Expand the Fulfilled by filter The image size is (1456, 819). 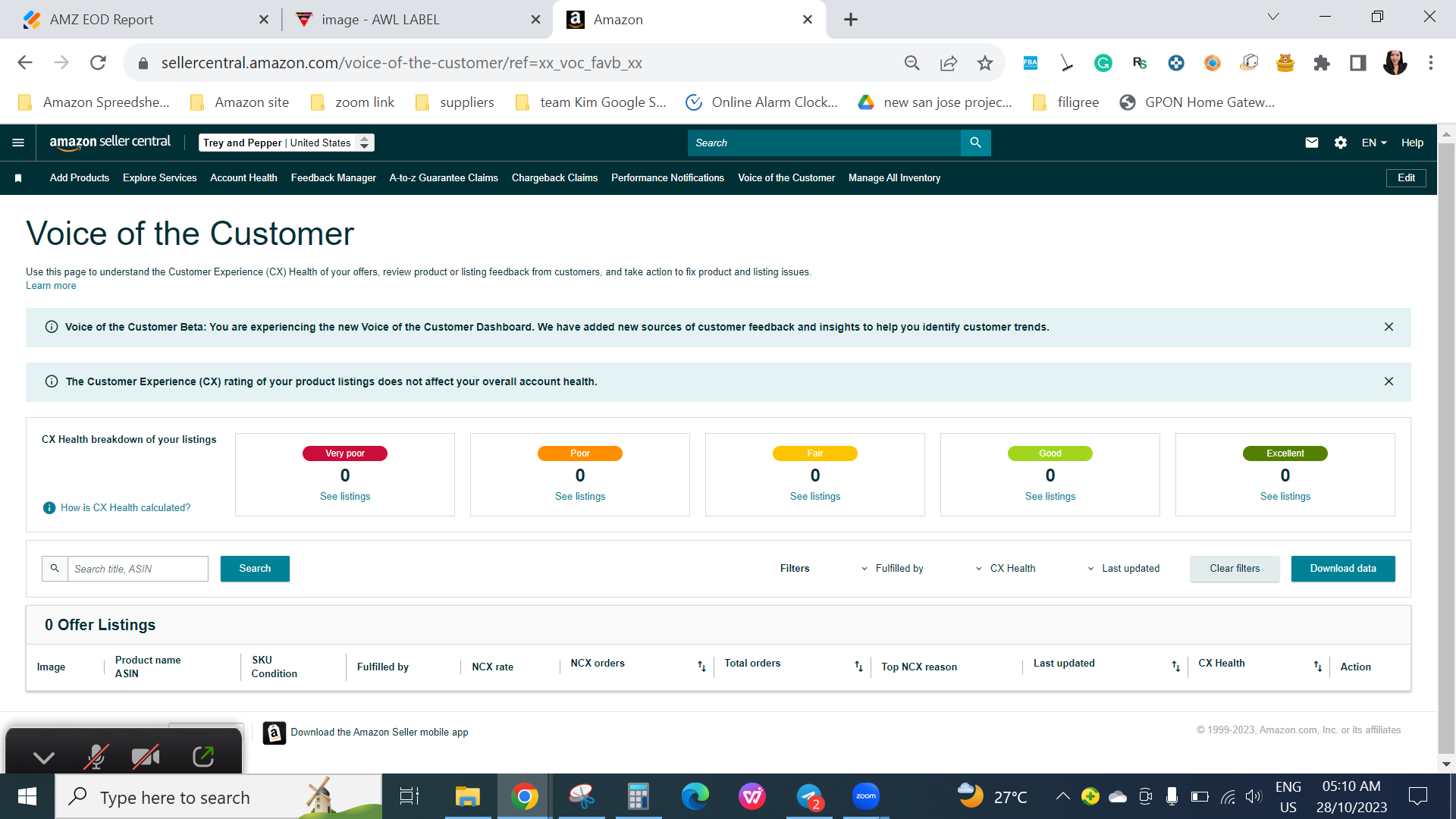pyautogui.click(x=892, y=569)
